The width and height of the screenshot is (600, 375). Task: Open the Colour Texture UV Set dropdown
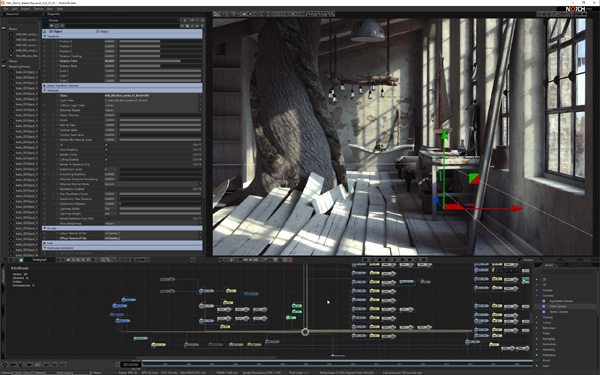click(x=153, y=233)
